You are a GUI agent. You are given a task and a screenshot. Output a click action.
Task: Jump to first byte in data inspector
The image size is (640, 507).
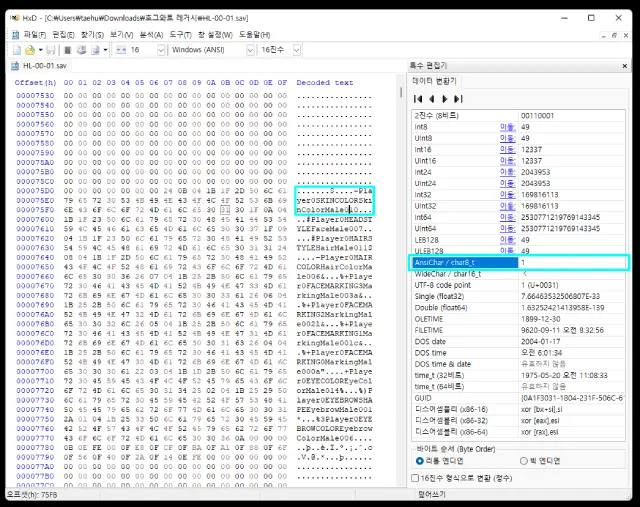pyautogui.click(x=418, y=99)
